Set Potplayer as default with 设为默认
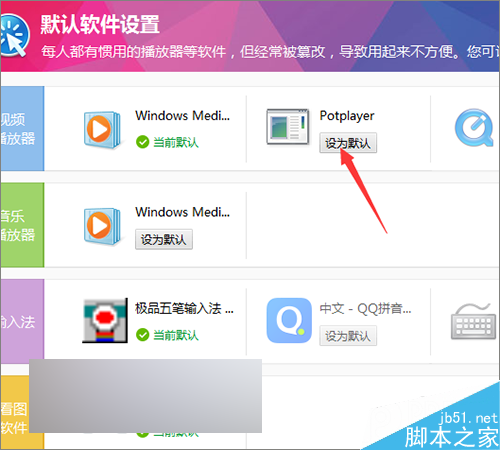Screen dimensions: 500x450 point(348,143)
